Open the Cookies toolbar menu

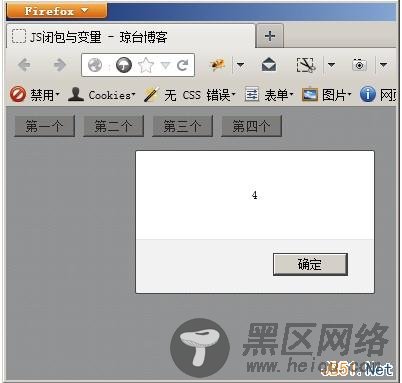click(102, 95)
